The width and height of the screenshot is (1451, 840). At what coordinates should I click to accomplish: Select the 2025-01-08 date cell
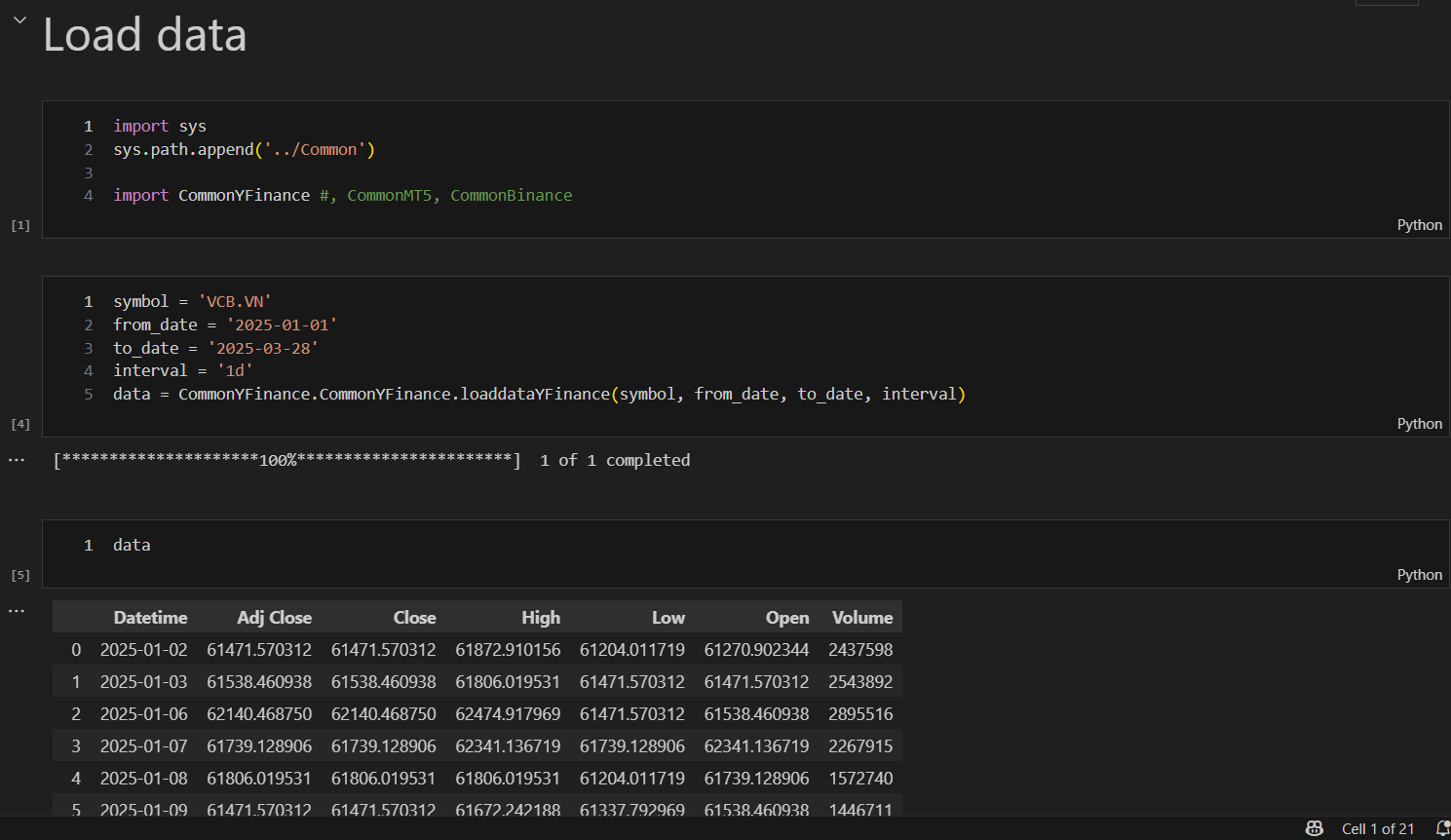(x=144, y=779)
